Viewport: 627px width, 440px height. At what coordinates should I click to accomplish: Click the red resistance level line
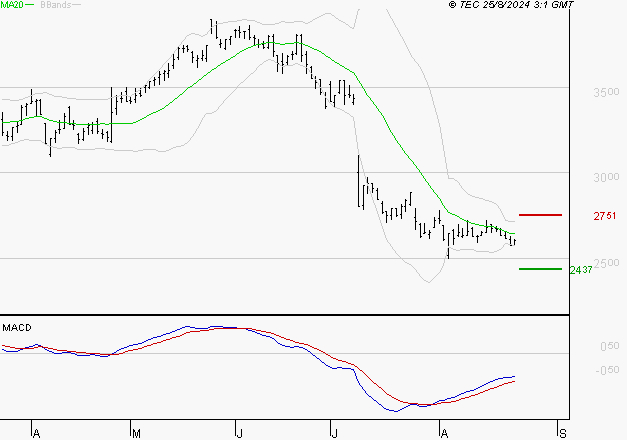coord(540,215)
